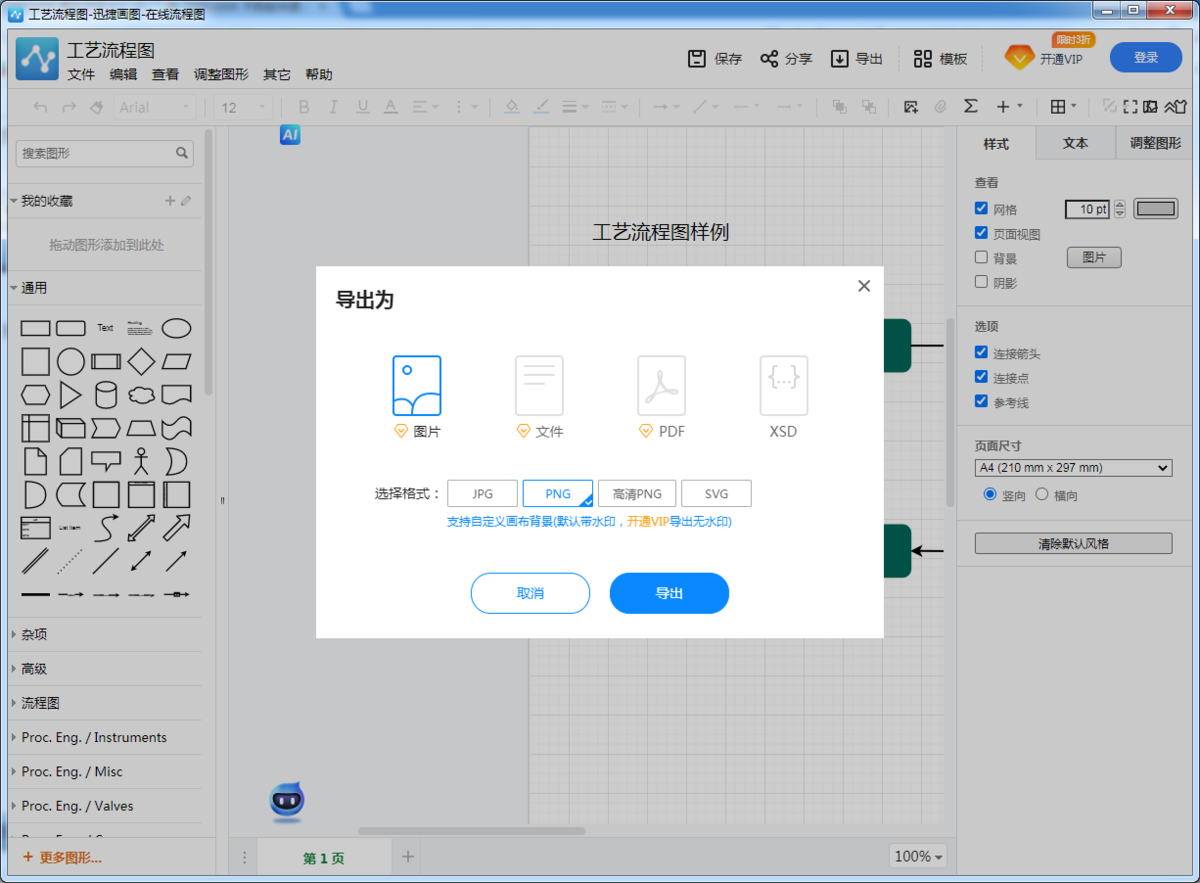This screenshot has height=883, width=1200.
Task: Uncheck the 网格 (grid) checkbox
Action: tap(982, 208)
